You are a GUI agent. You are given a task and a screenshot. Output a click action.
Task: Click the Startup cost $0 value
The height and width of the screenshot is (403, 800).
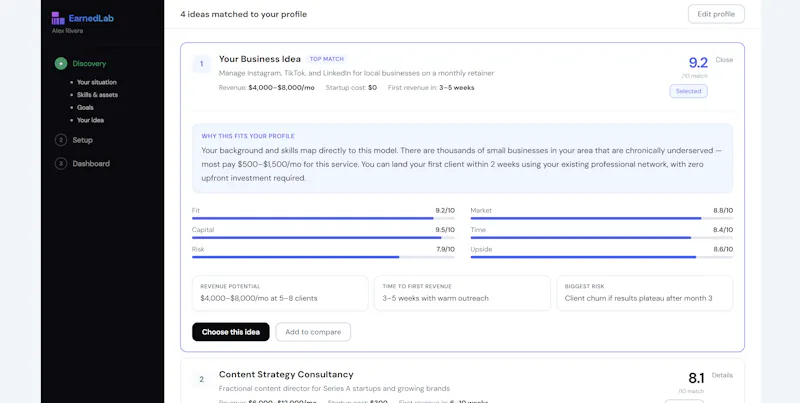coord(372,88)
